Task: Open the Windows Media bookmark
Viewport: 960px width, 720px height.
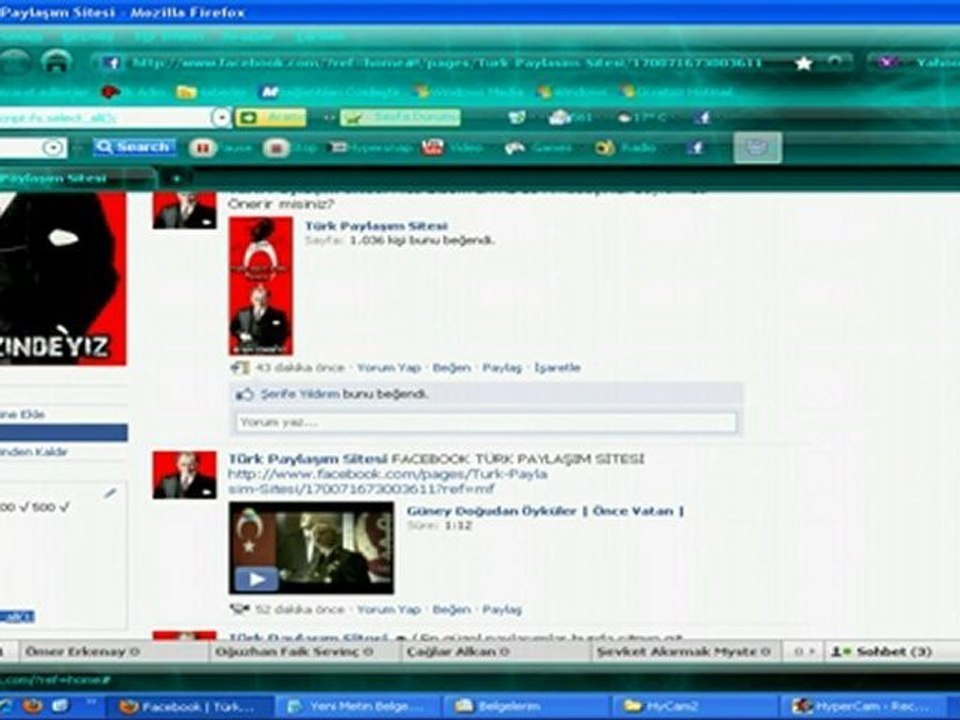Action: click(470, 92)
